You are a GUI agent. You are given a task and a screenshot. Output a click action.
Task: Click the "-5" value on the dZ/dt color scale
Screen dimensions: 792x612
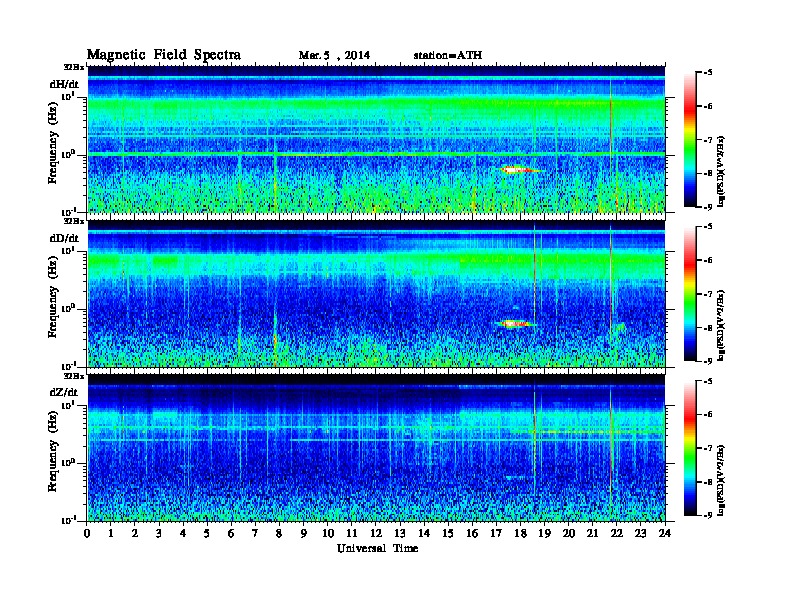point(708,381)
